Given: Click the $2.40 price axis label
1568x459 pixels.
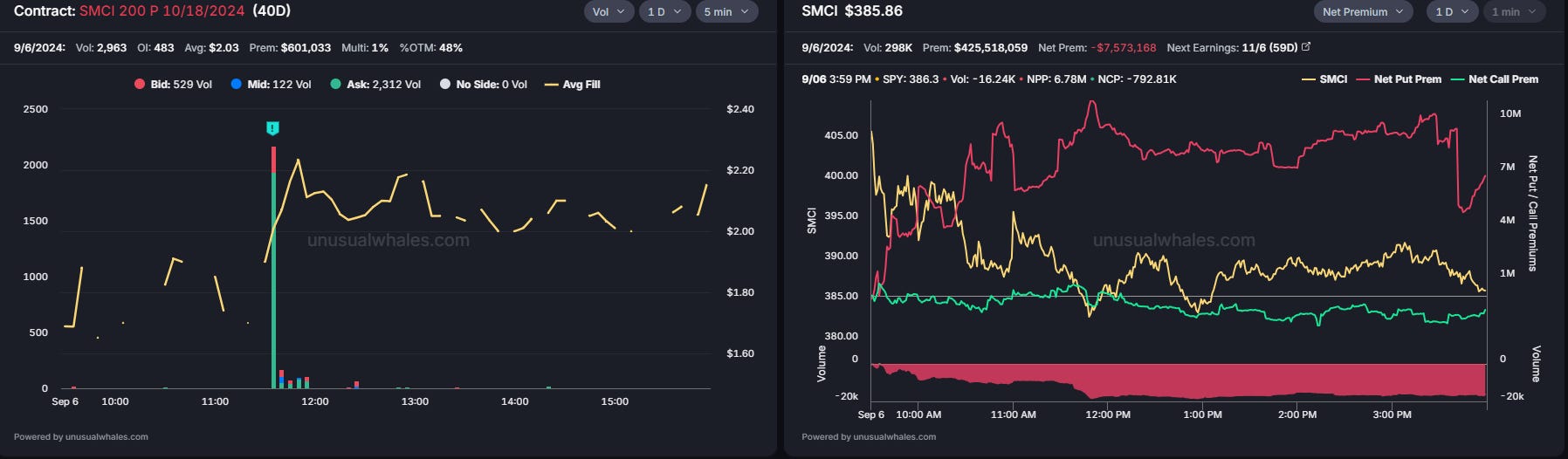Looking at the screenshot, I should click(740, 109).
